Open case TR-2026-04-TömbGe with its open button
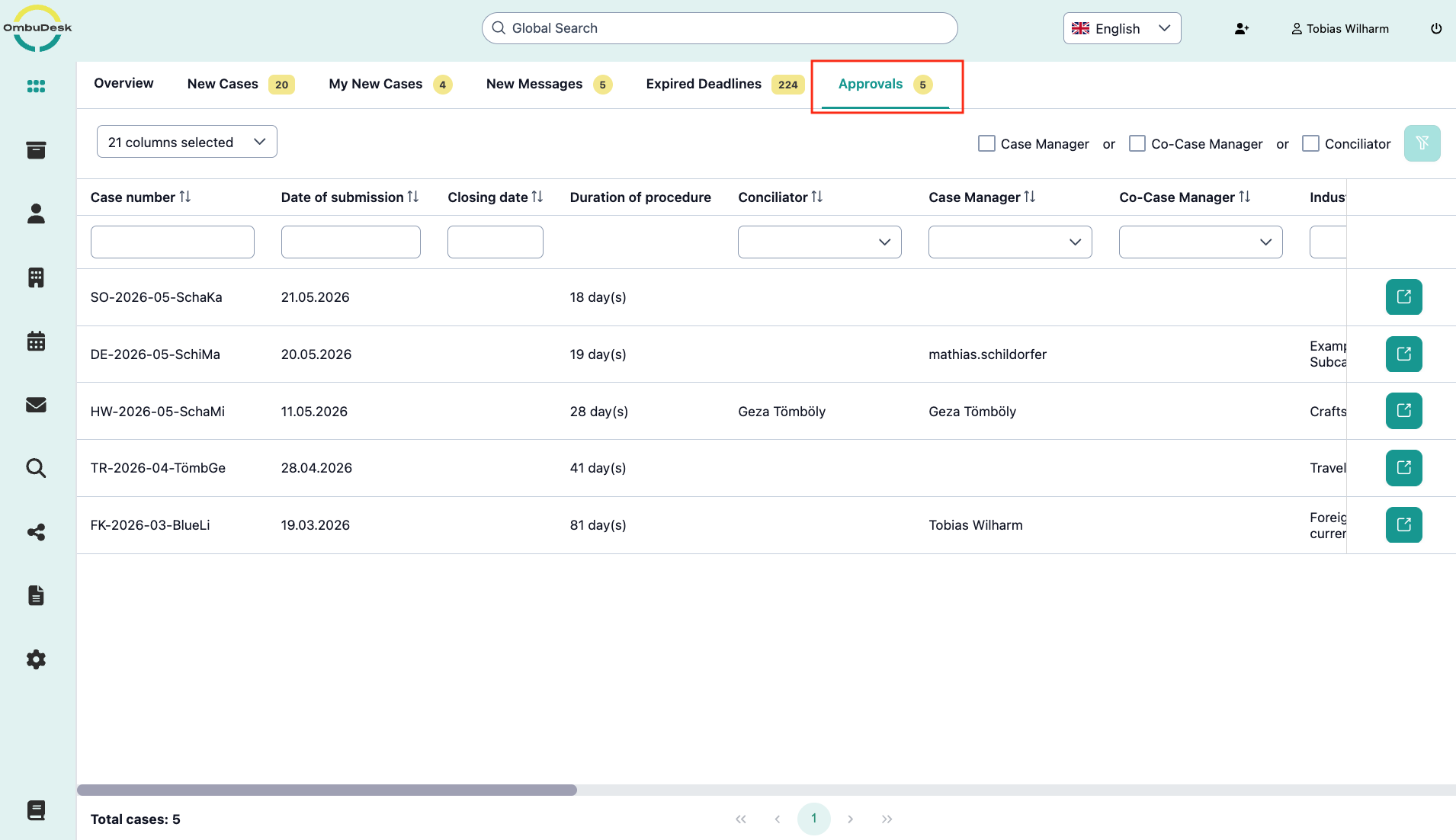This screenshot has width=1456, height=840. (x=1404, y=468)
